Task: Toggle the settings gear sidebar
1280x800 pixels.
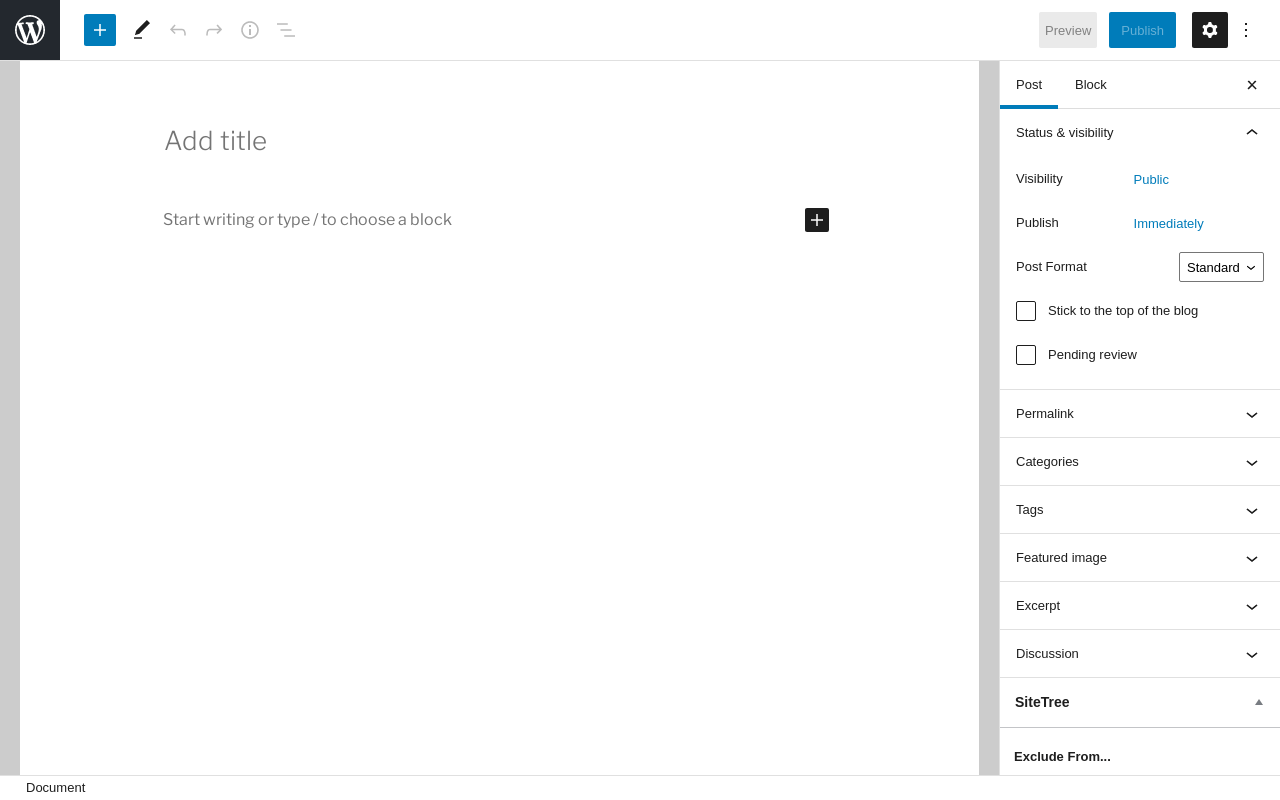Action: pyautogui.click(x=1210, y=30)
